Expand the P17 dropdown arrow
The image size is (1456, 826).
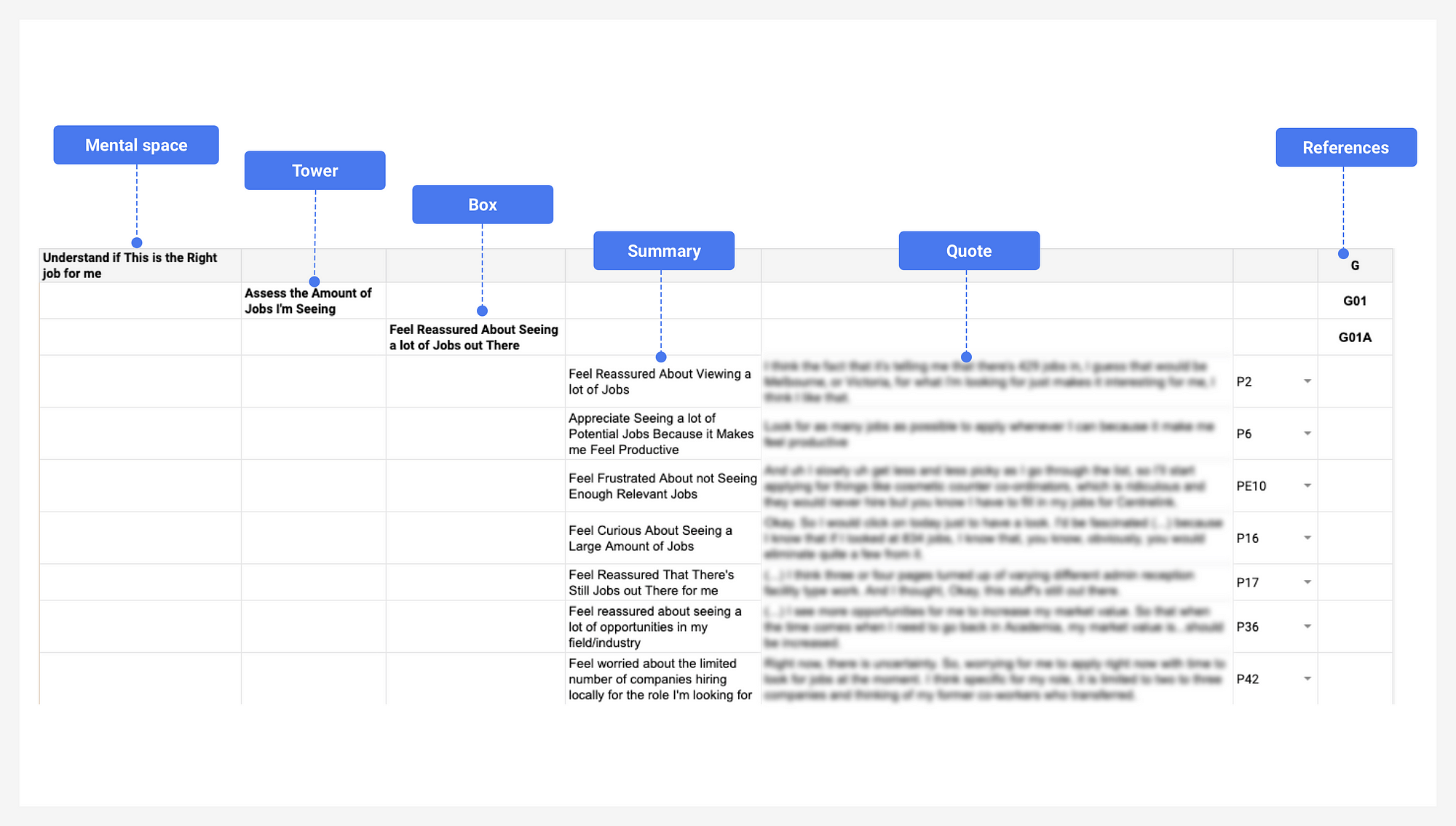pos(1307,582)
